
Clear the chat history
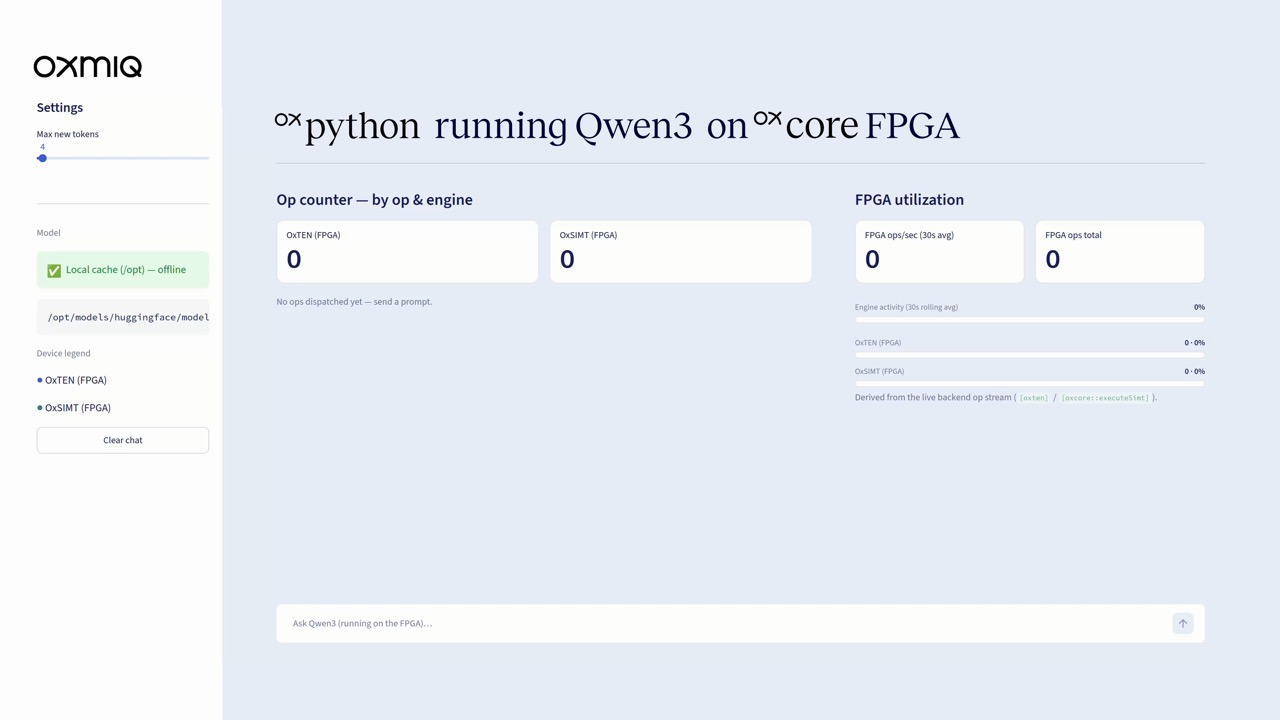123,440
